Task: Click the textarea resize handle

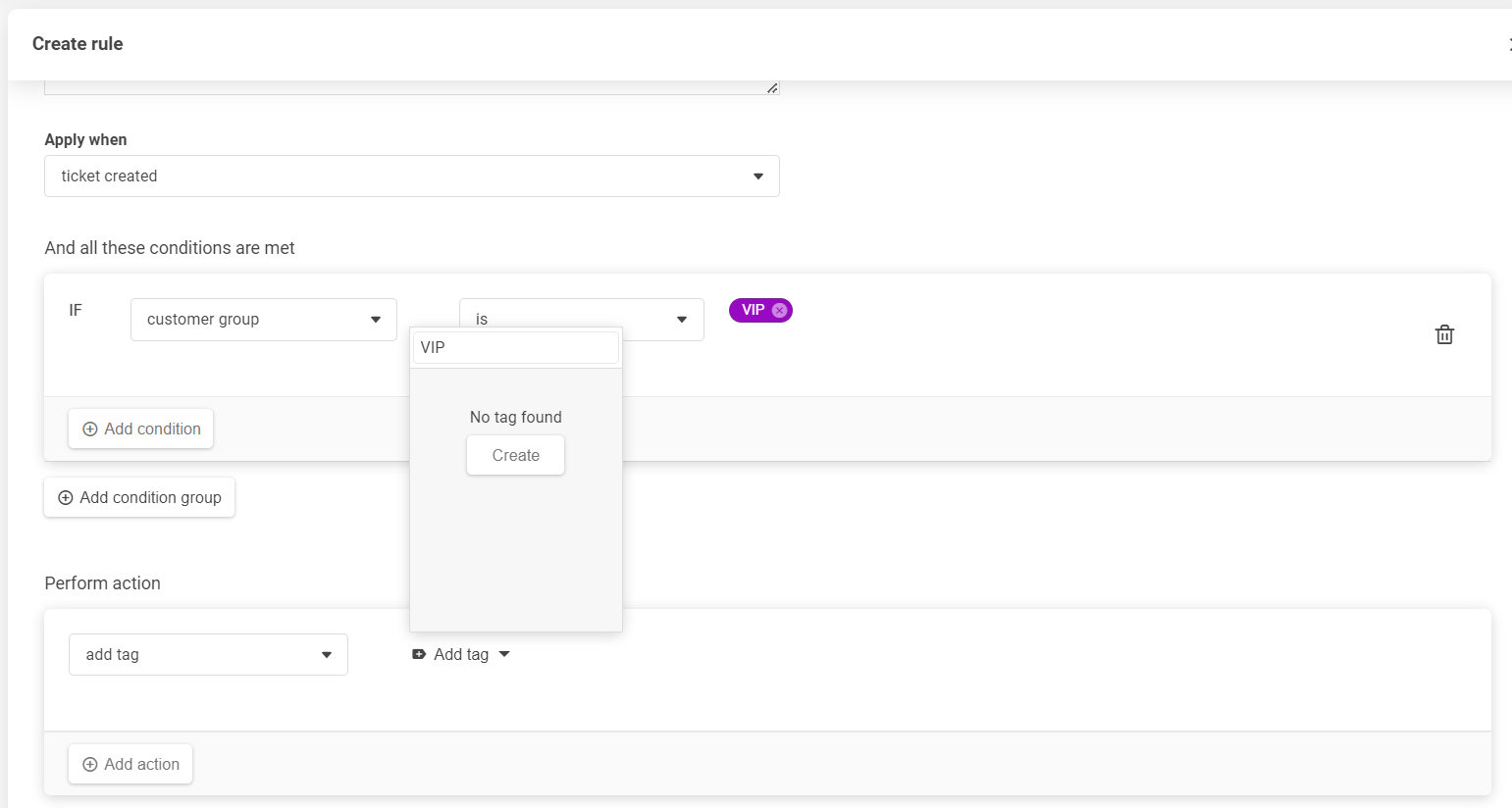Action: [772, 88]
